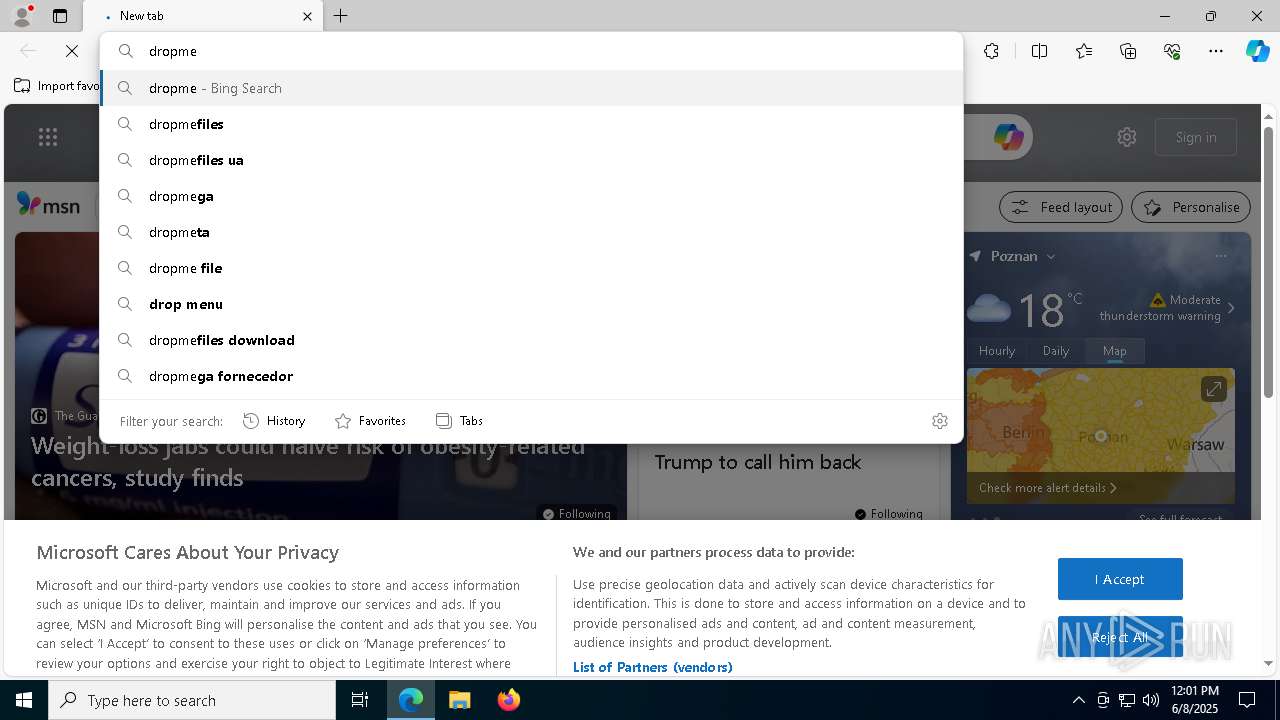Toggle the split screen icon
The height and width of the screenshot is (720, 1280).
[x=1039, y=51]
